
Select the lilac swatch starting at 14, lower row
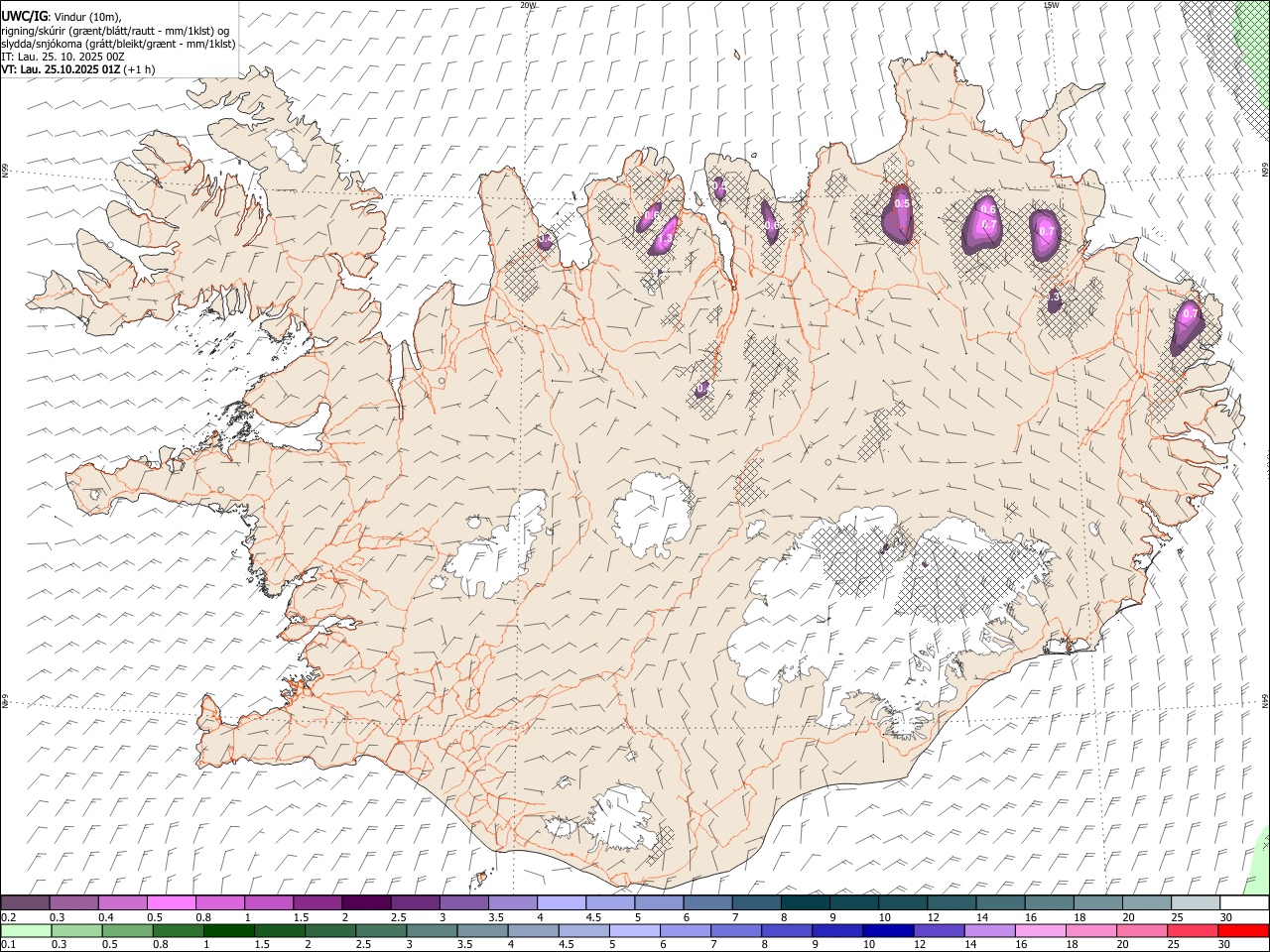pyautogui.click(x=989, y=930)
